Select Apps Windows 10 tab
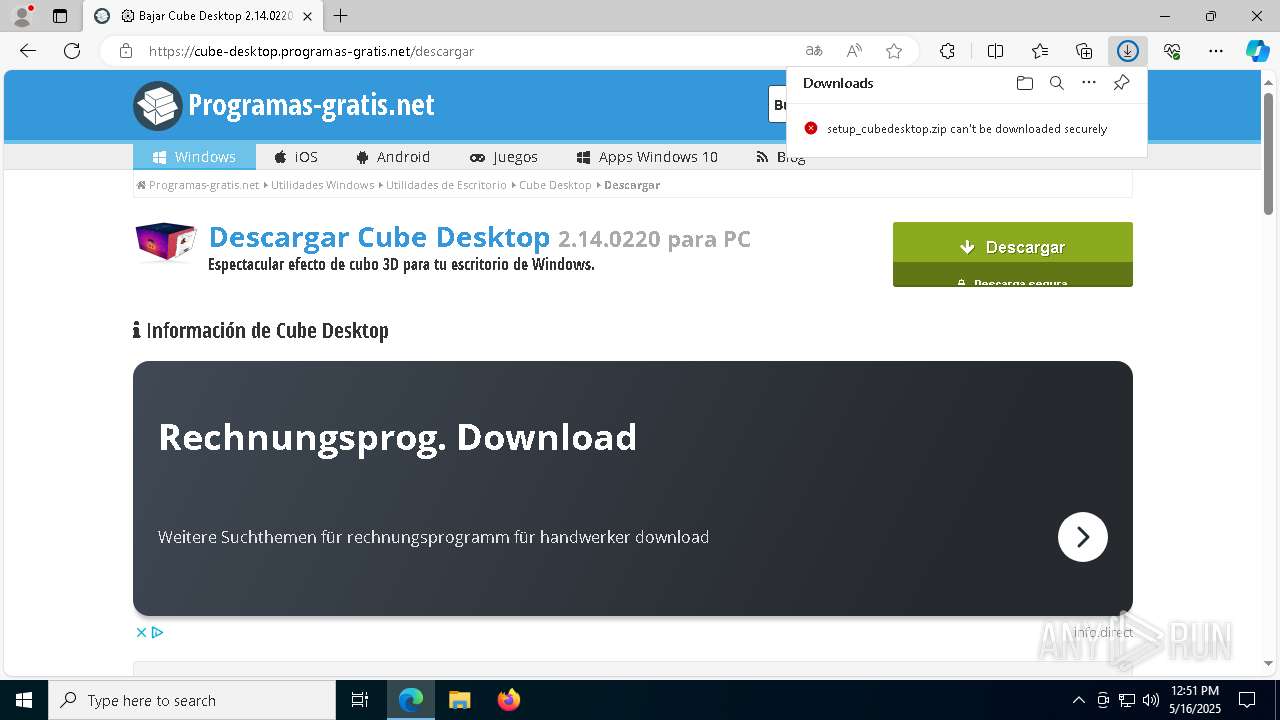 coord(648,157)
